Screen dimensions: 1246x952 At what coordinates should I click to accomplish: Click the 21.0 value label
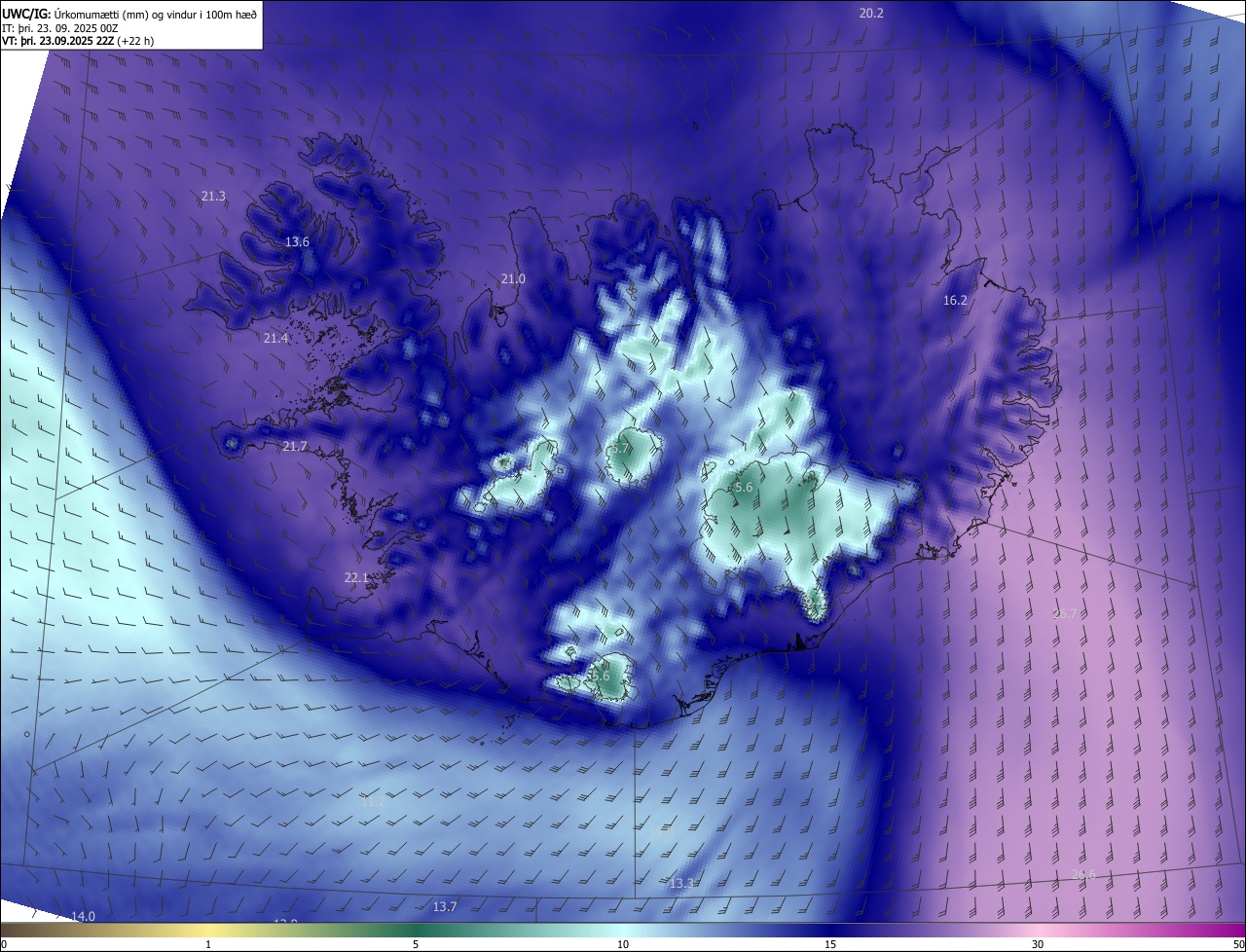point(513,279)
